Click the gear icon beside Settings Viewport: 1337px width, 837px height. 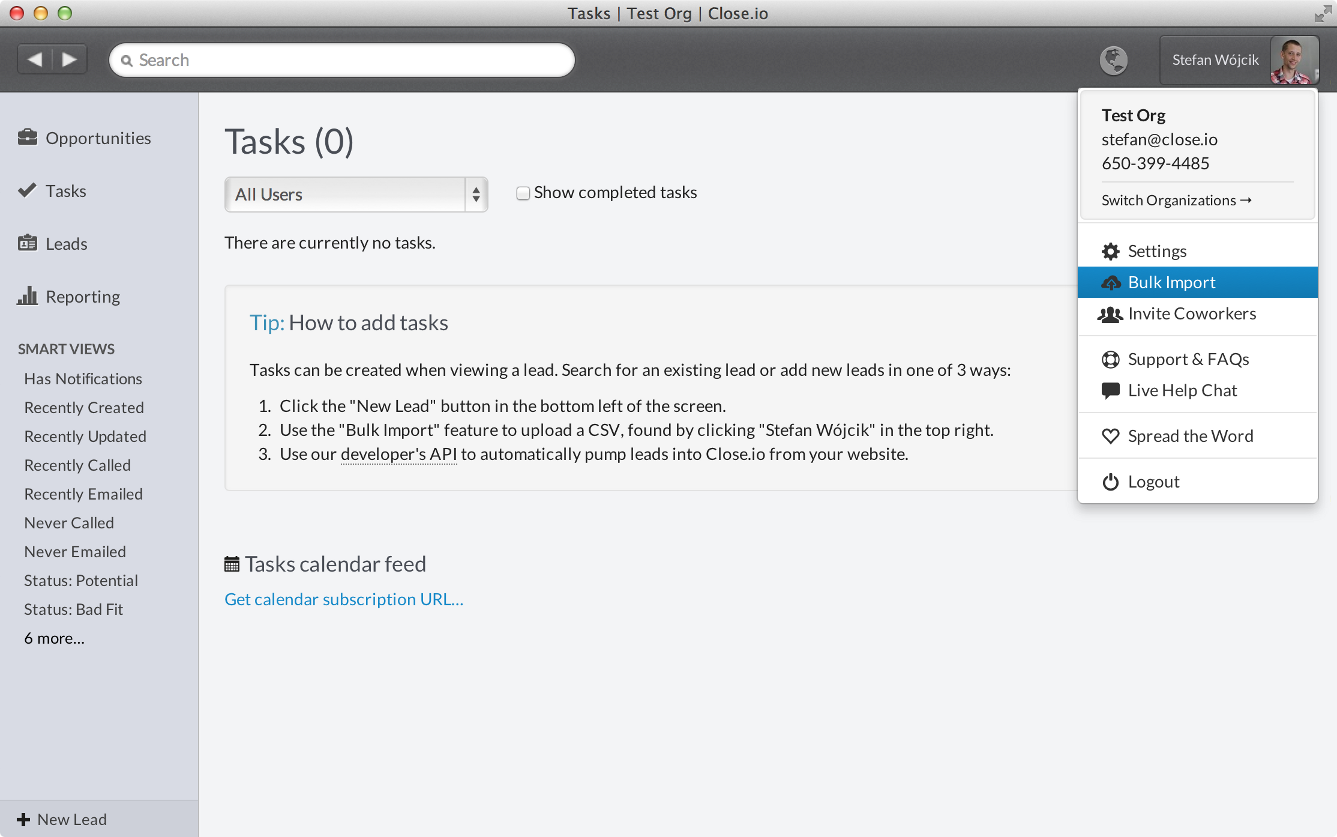pyautogui.click(x=1110, y=251)
